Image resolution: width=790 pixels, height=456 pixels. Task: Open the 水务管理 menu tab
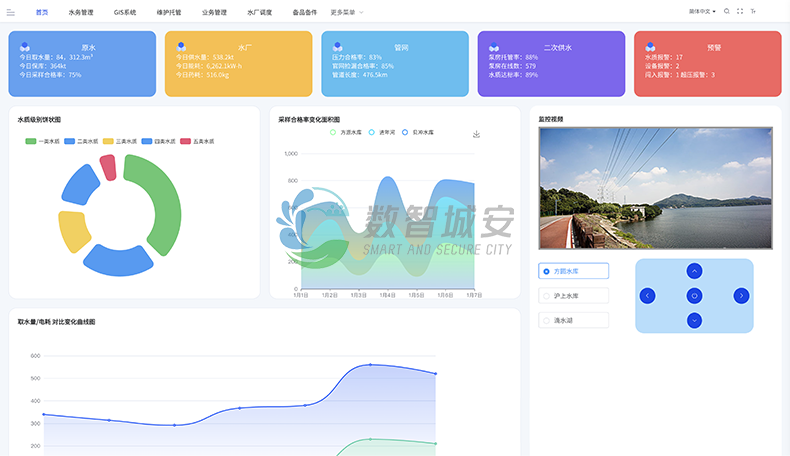[x=81, y=13]
